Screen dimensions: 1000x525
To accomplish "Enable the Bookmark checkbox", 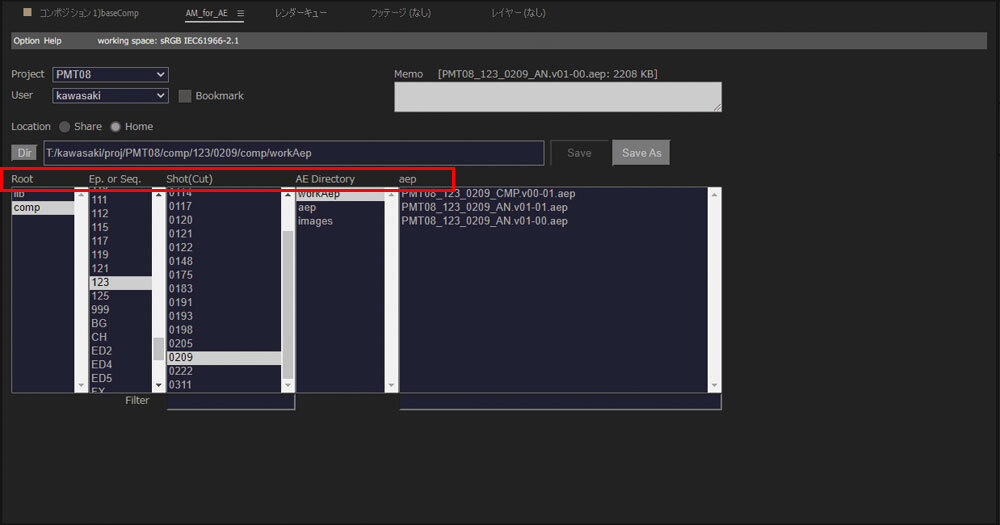I will pos(185,96).
